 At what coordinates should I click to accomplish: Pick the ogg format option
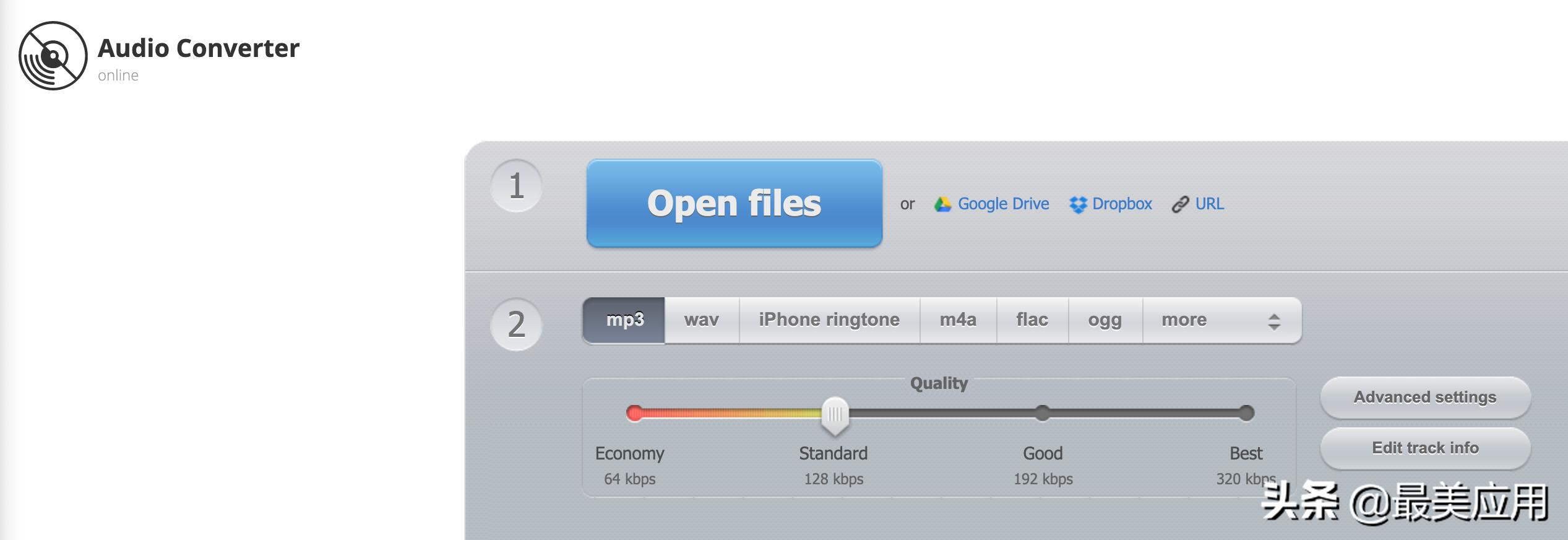tap(1105, 320)
